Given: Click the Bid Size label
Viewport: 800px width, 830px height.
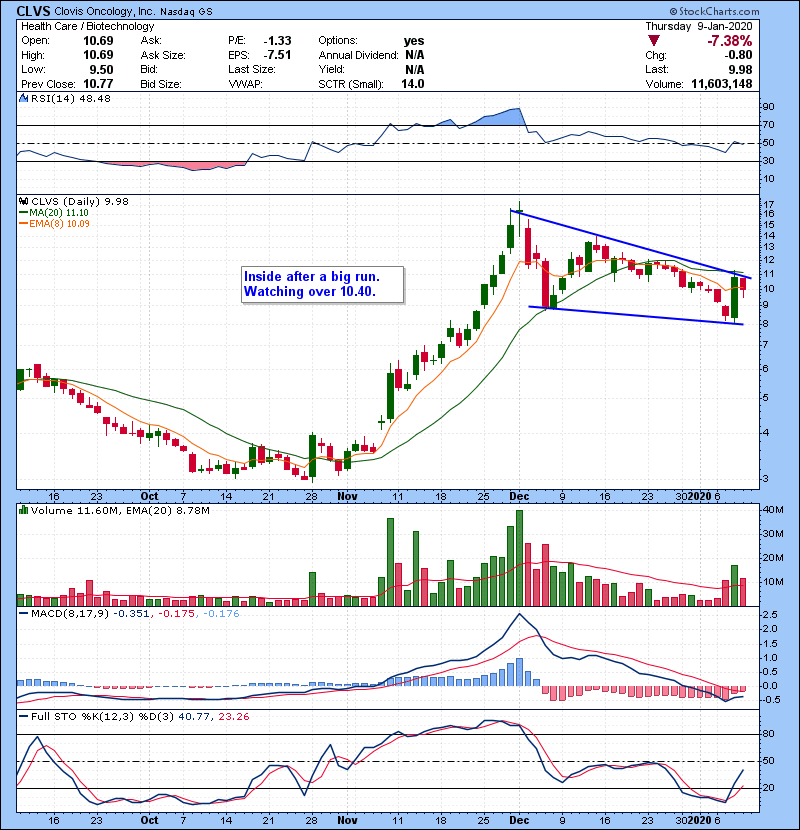Looking at the screenshot, I should (160, 84).
